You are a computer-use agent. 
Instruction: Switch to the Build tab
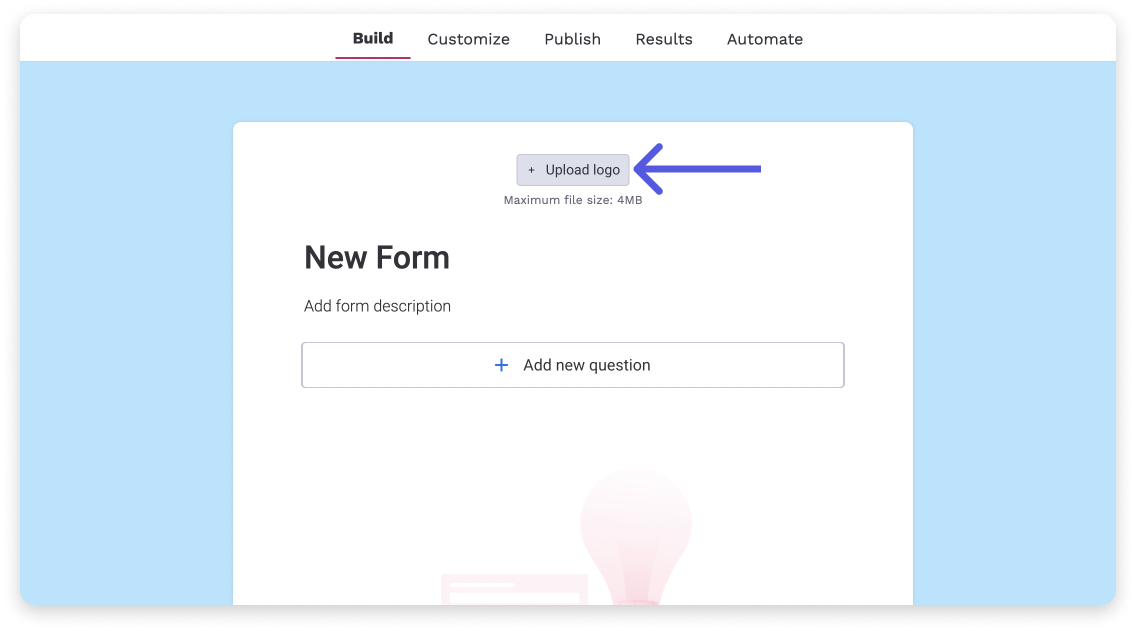click(372, 38)
